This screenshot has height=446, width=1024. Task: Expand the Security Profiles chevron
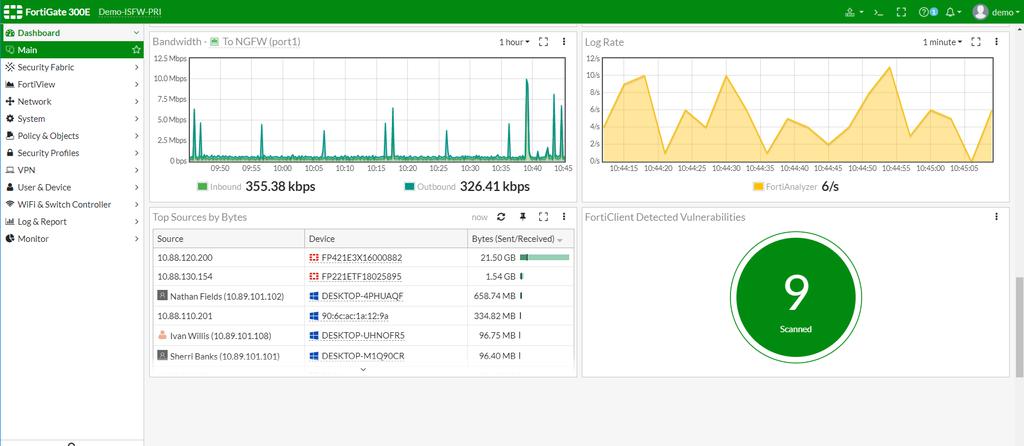(x=136, y=153)
